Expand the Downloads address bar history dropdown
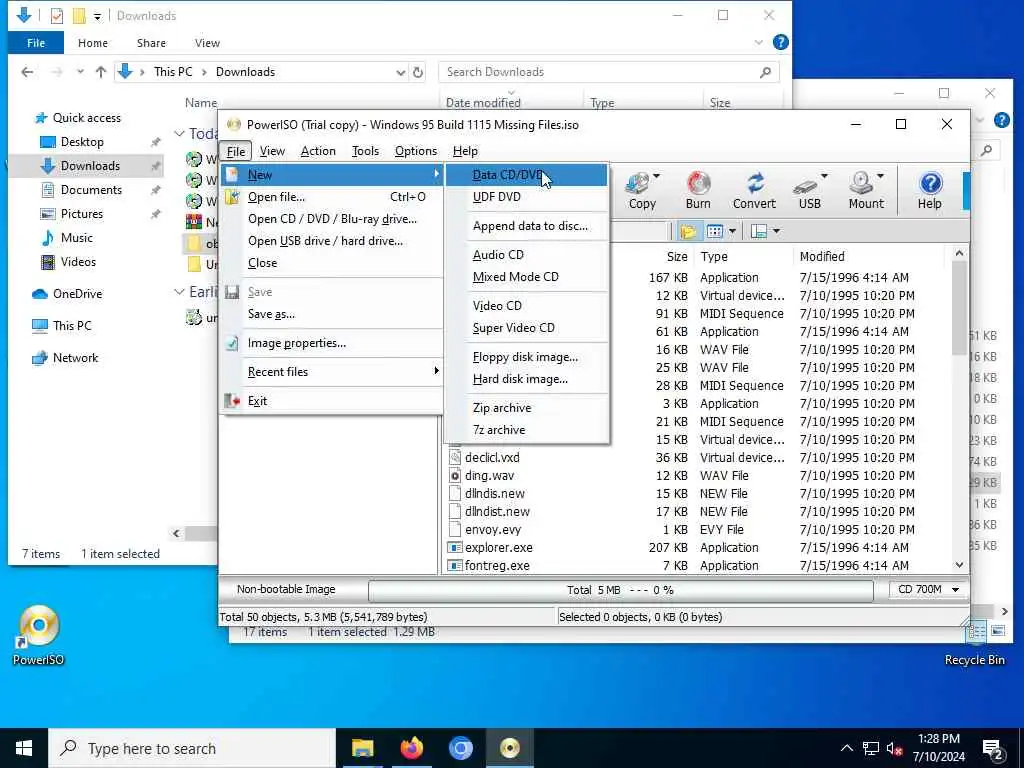 click(400, 72)
